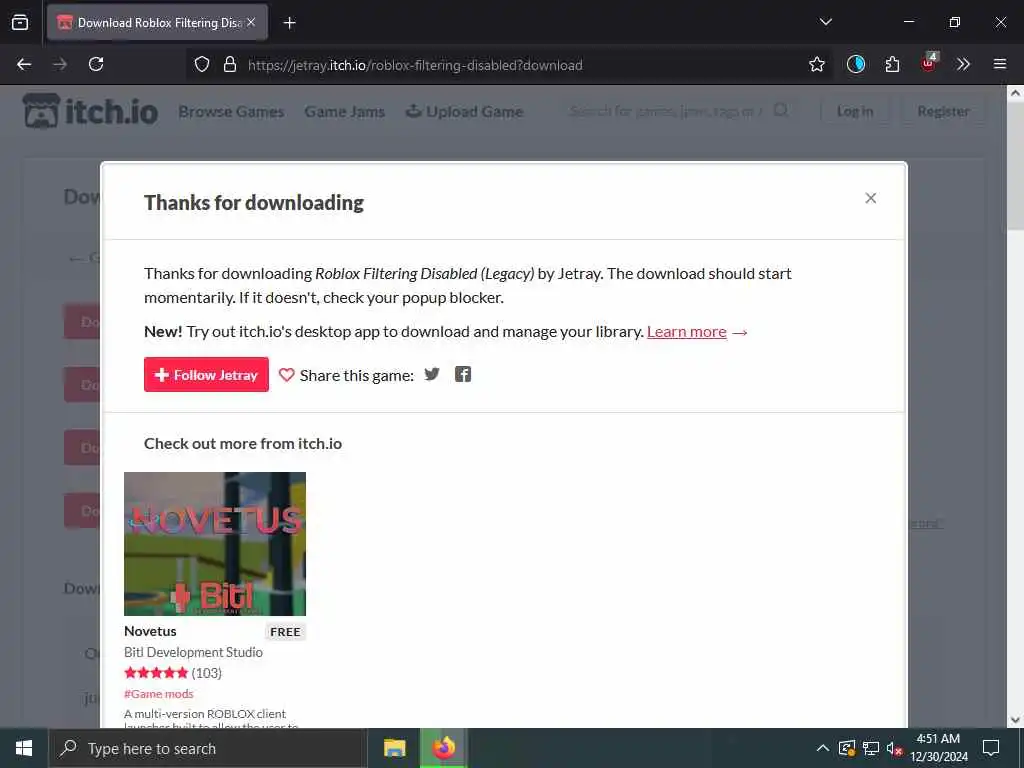
Task: Open the network status tray icon
Action: pyautogui.click(x=871, y=748)
